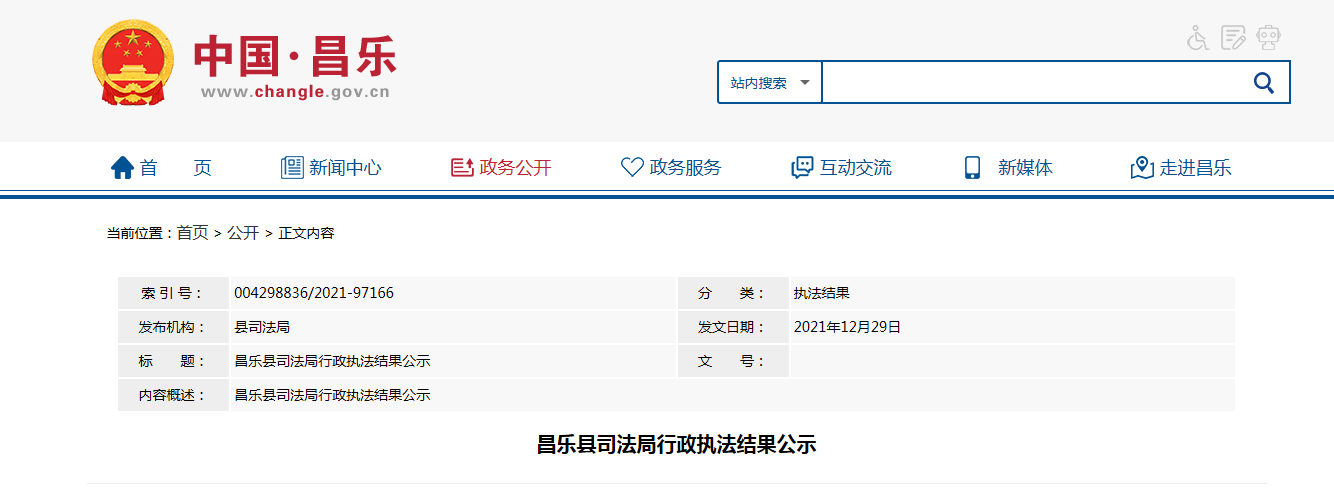Click the 中国·昌乐 site title
1334x500 pixels.
click(295, 57)
